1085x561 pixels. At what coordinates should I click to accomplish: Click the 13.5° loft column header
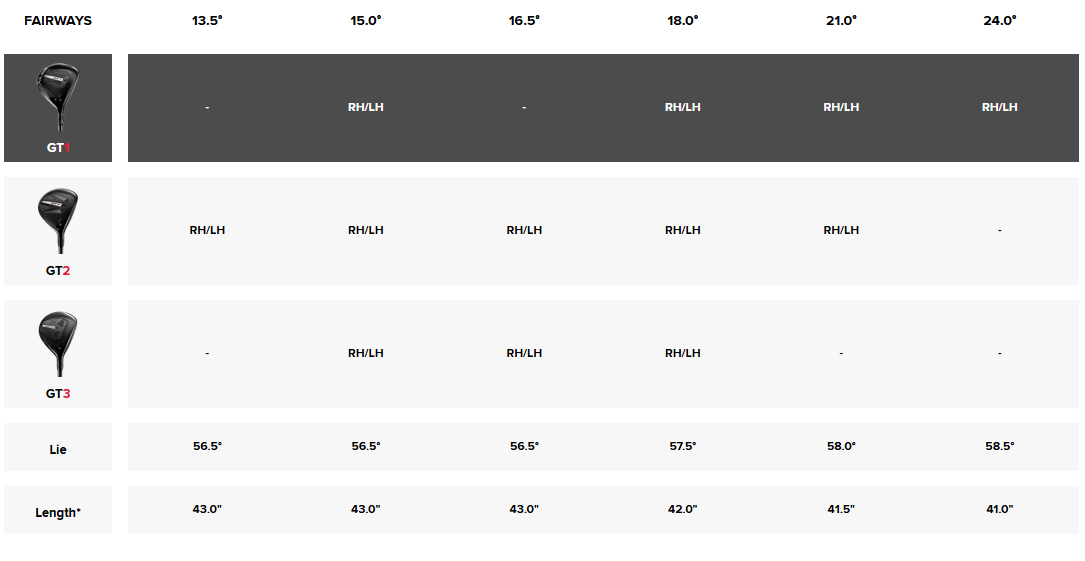coord(208,21)
